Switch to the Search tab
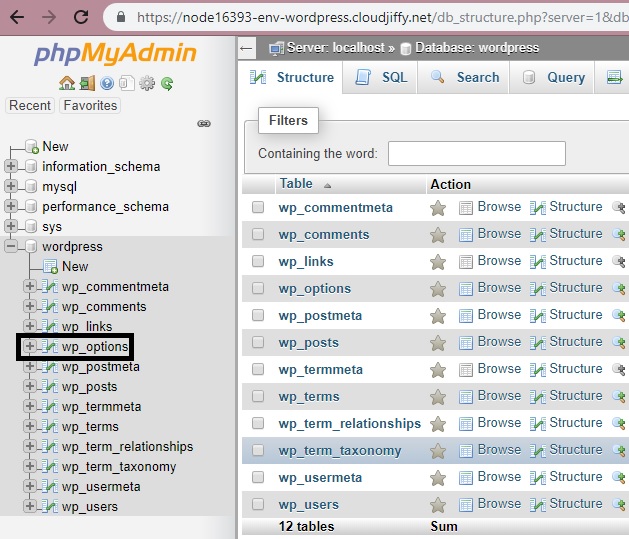The image size is (629, 539). pyautogui.click(x=465, y=77)
